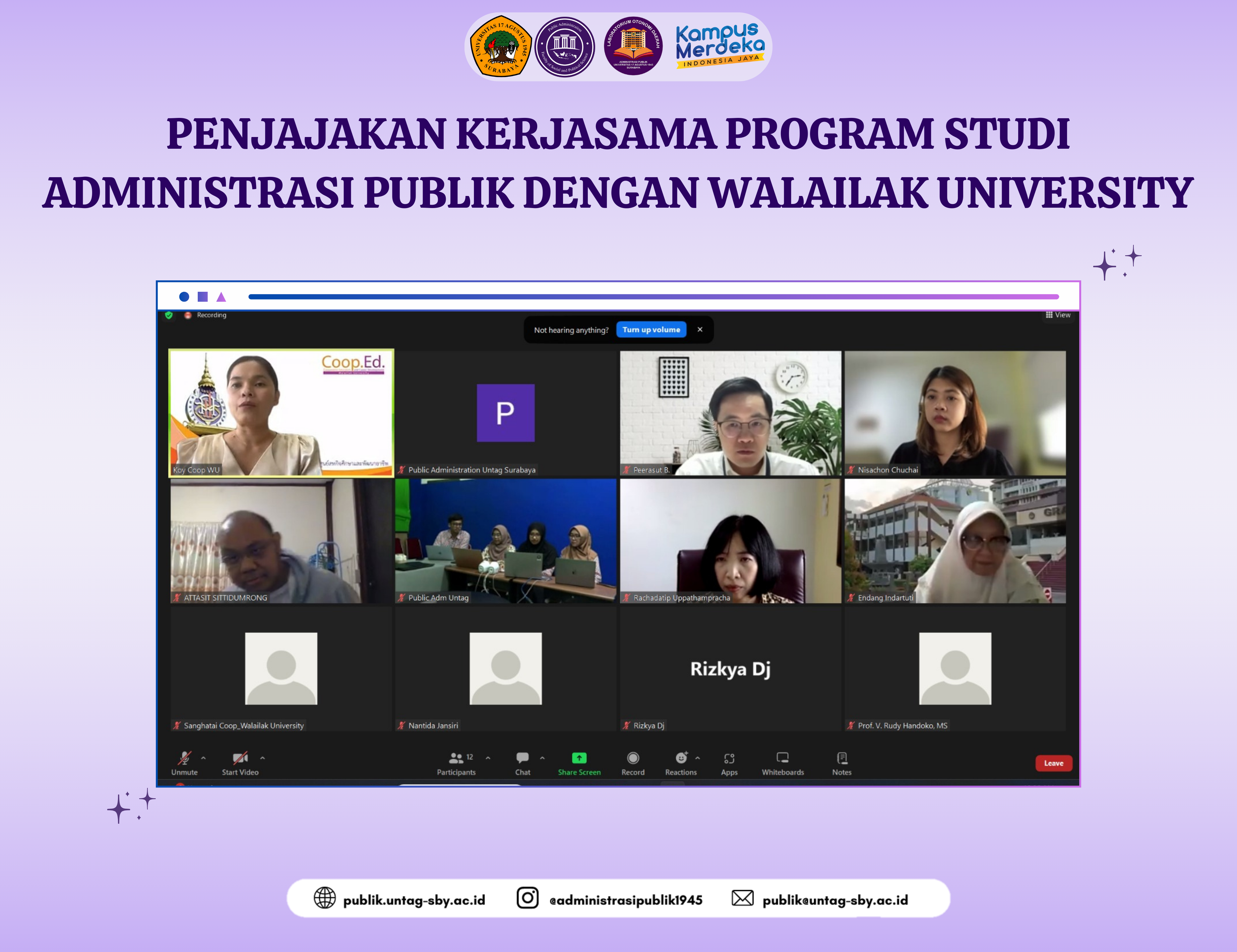Select the Sanghatai Coop_Walailak University tile
The image size is (1237, 952).
pos(281,669)
